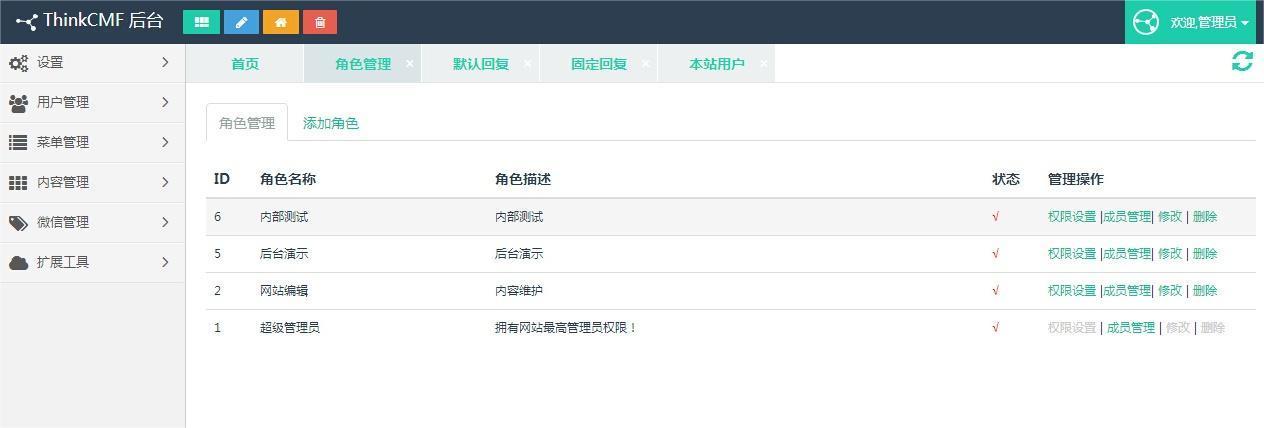Click the gears icon beside 设置
1264x428 pixels.
pyautogui.click(x=18, y=63)
